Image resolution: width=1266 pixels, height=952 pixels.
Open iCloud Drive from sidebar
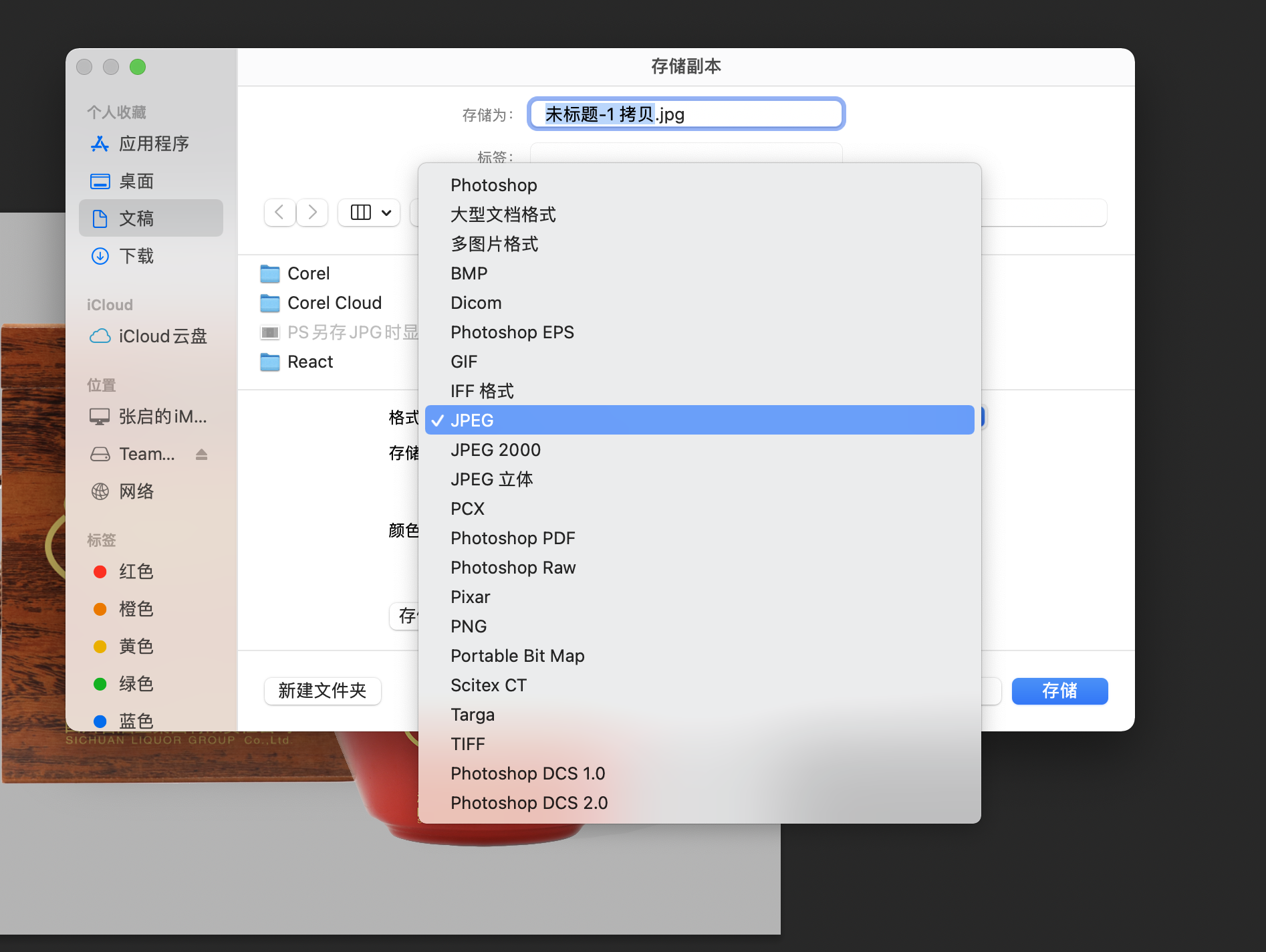click(162, 336)
